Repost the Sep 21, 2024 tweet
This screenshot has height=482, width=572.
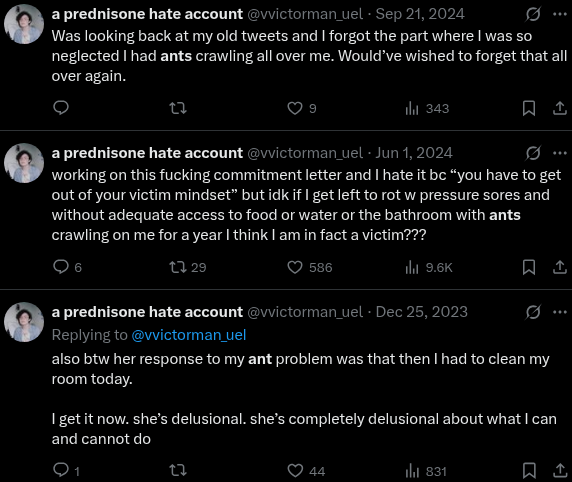[178, 108]
